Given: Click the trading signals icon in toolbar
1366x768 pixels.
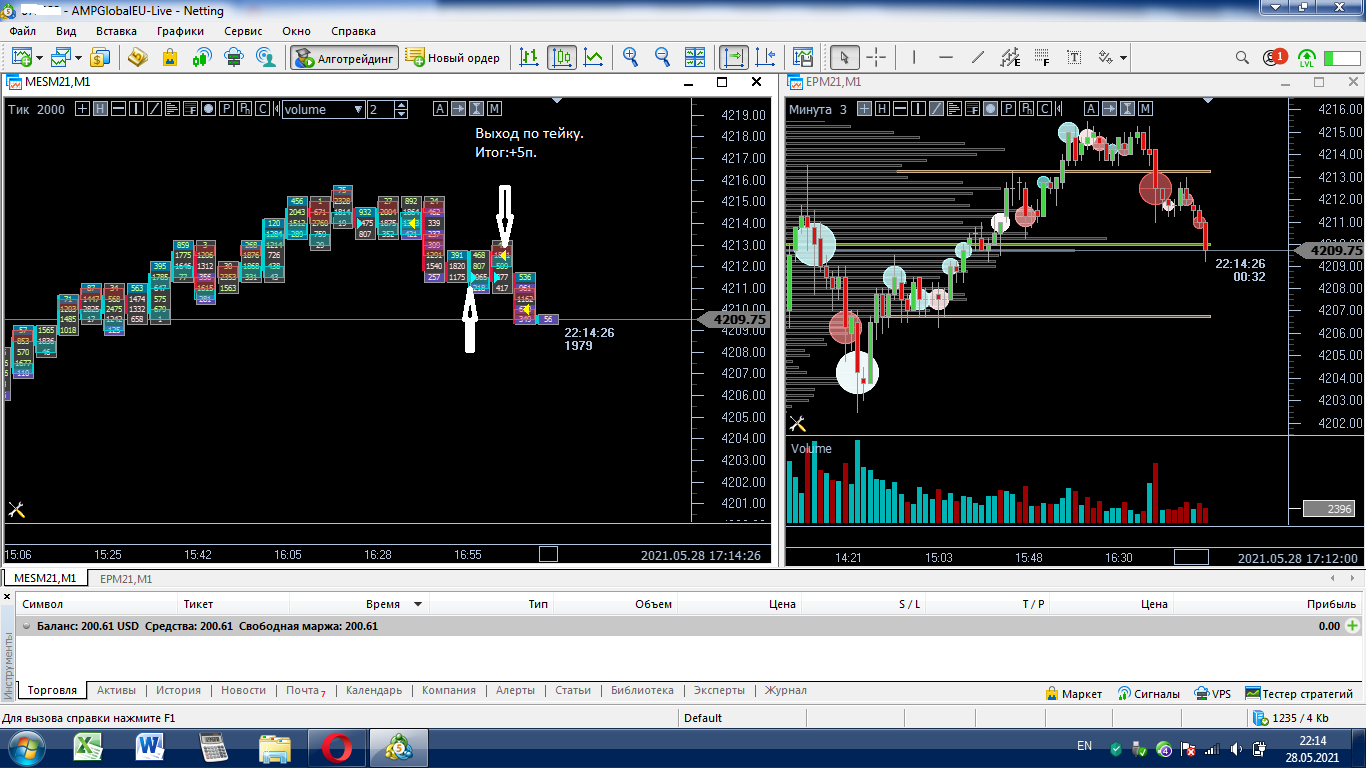Looking at the screenshot, I should (x=202, y=57).
